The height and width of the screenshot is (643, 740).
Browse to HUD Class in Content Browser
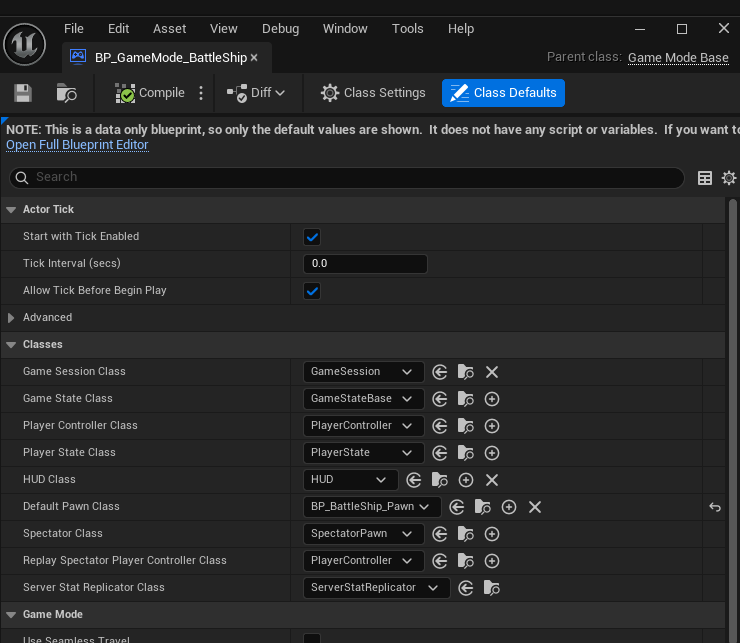pyautogui.click(x=440, y=480)
